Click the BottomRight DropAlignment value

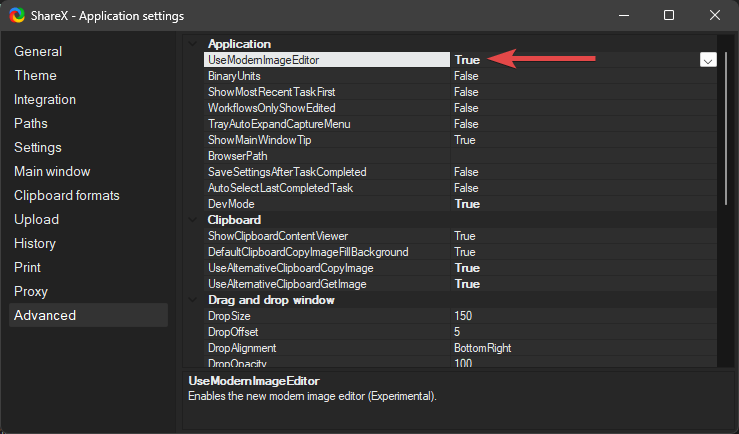click(x=483, y=348)
